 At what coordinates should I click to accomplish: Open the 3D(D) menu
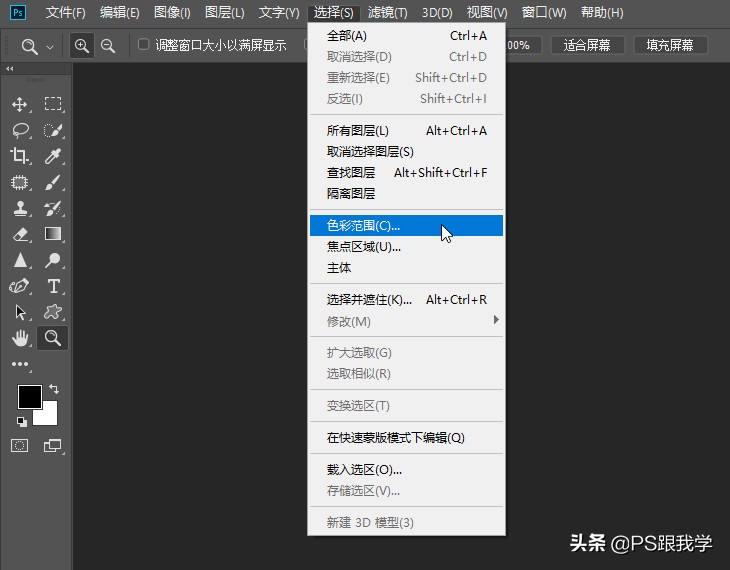[x=437, y=13]
